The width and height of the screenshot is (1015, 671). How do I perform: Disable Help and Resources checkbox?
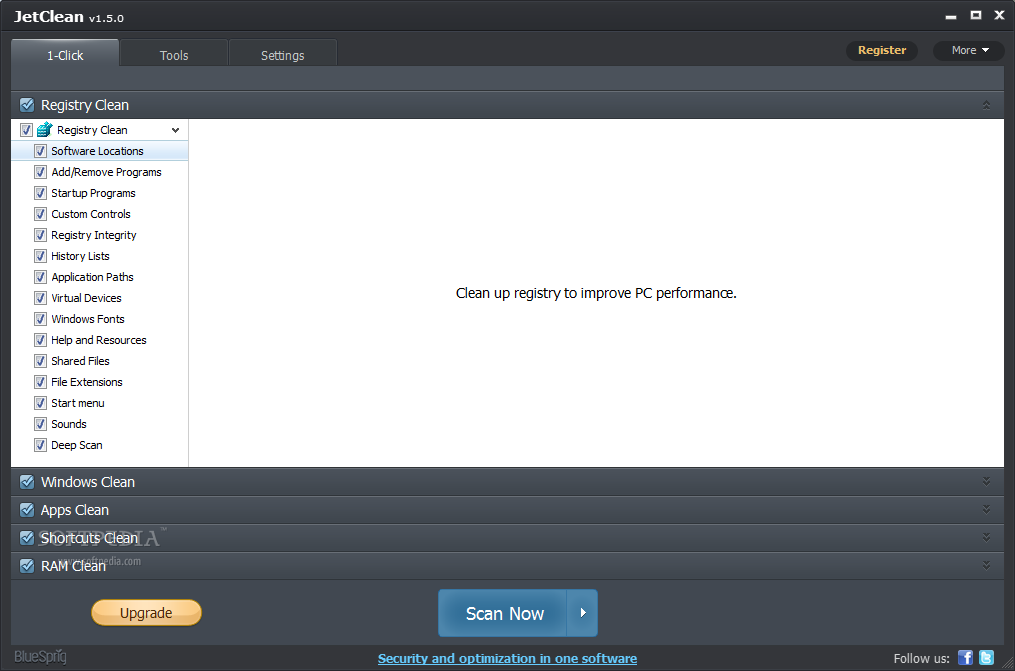(40, 340)
